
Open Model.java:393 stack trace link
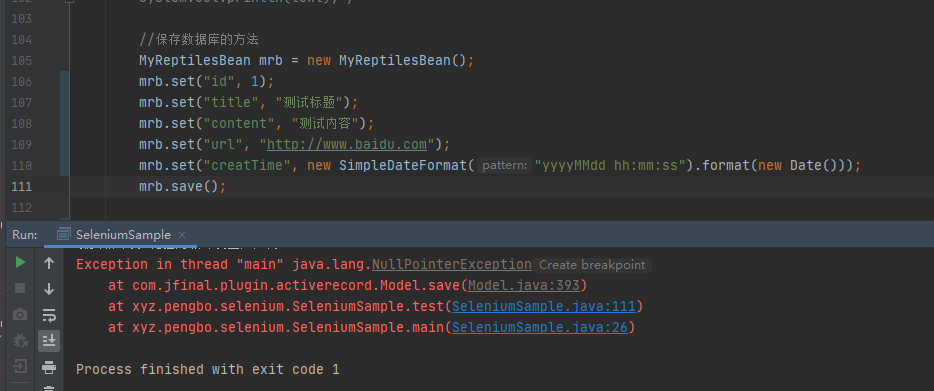(x=524, y=286)
